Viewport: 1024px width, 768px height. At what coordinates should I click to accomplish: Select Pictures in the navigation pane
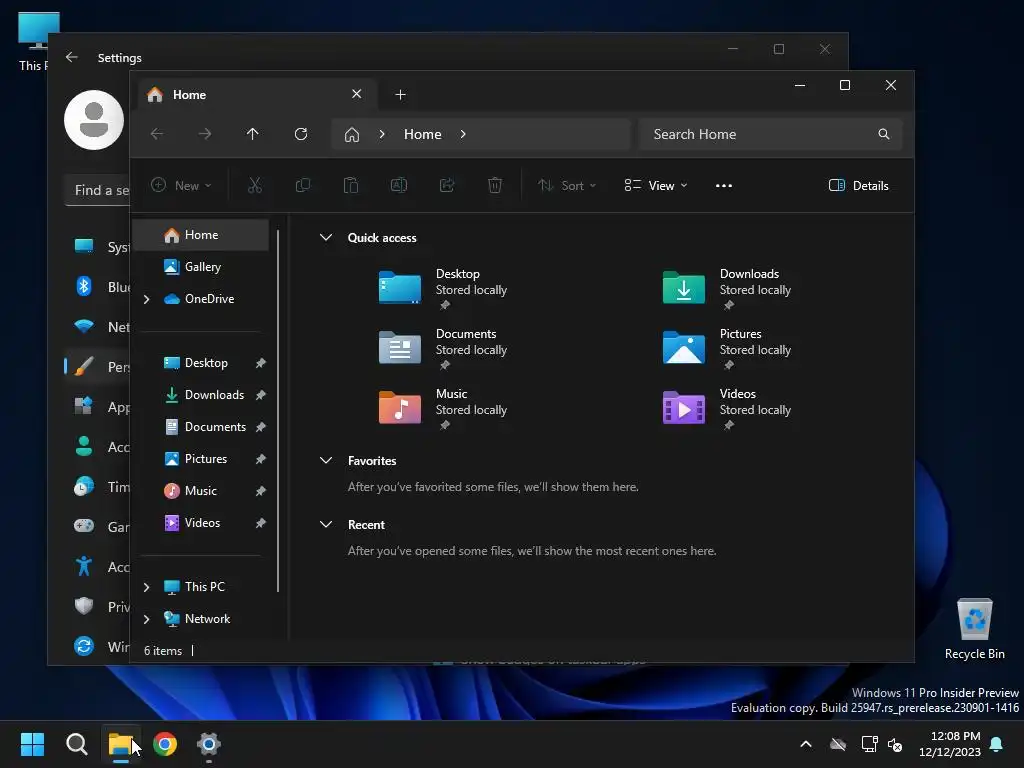pos(201,459)
